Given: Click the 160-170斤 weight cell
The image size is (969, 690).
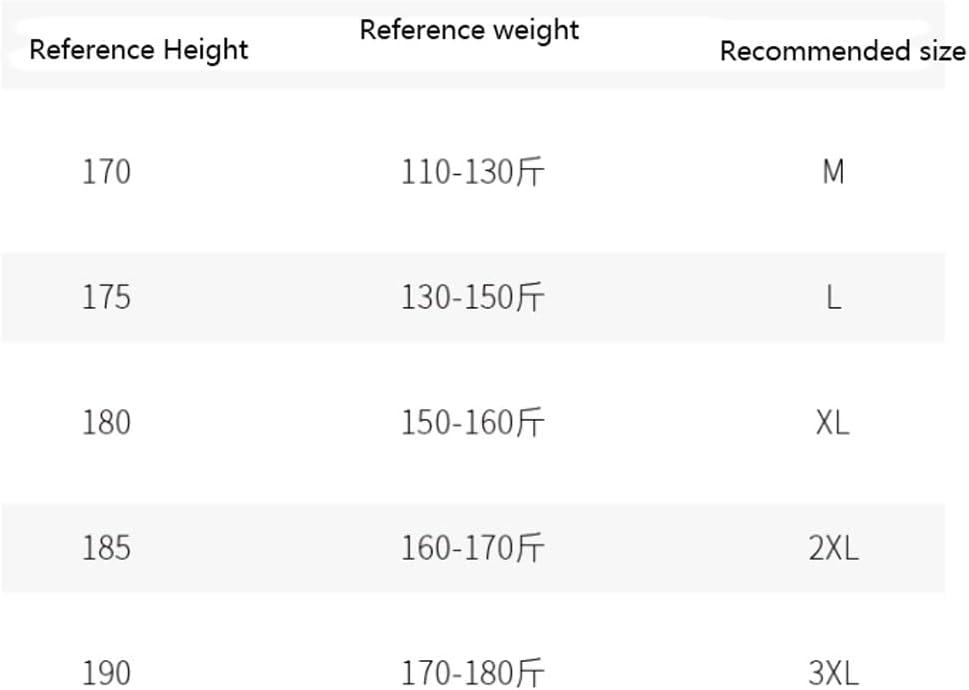Looking at the screenshot, I should (473, 547).
